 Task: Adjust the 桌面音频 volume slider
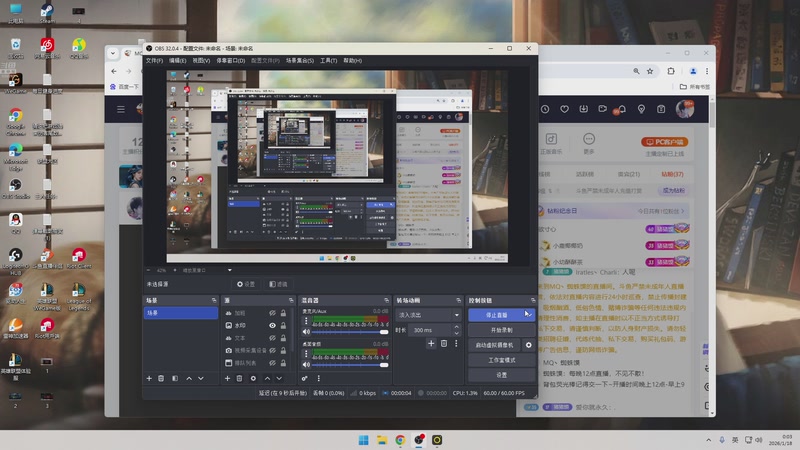pyautogui.click(x=350, y=365)
